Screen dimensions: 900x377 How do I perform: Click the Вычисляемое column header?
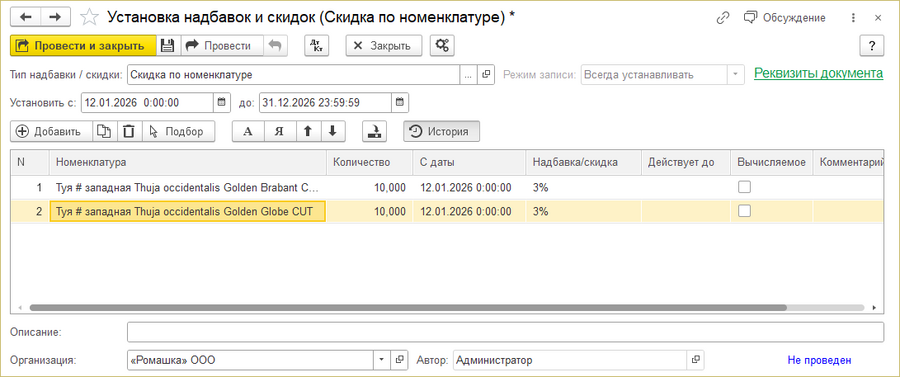pos(771,162)
